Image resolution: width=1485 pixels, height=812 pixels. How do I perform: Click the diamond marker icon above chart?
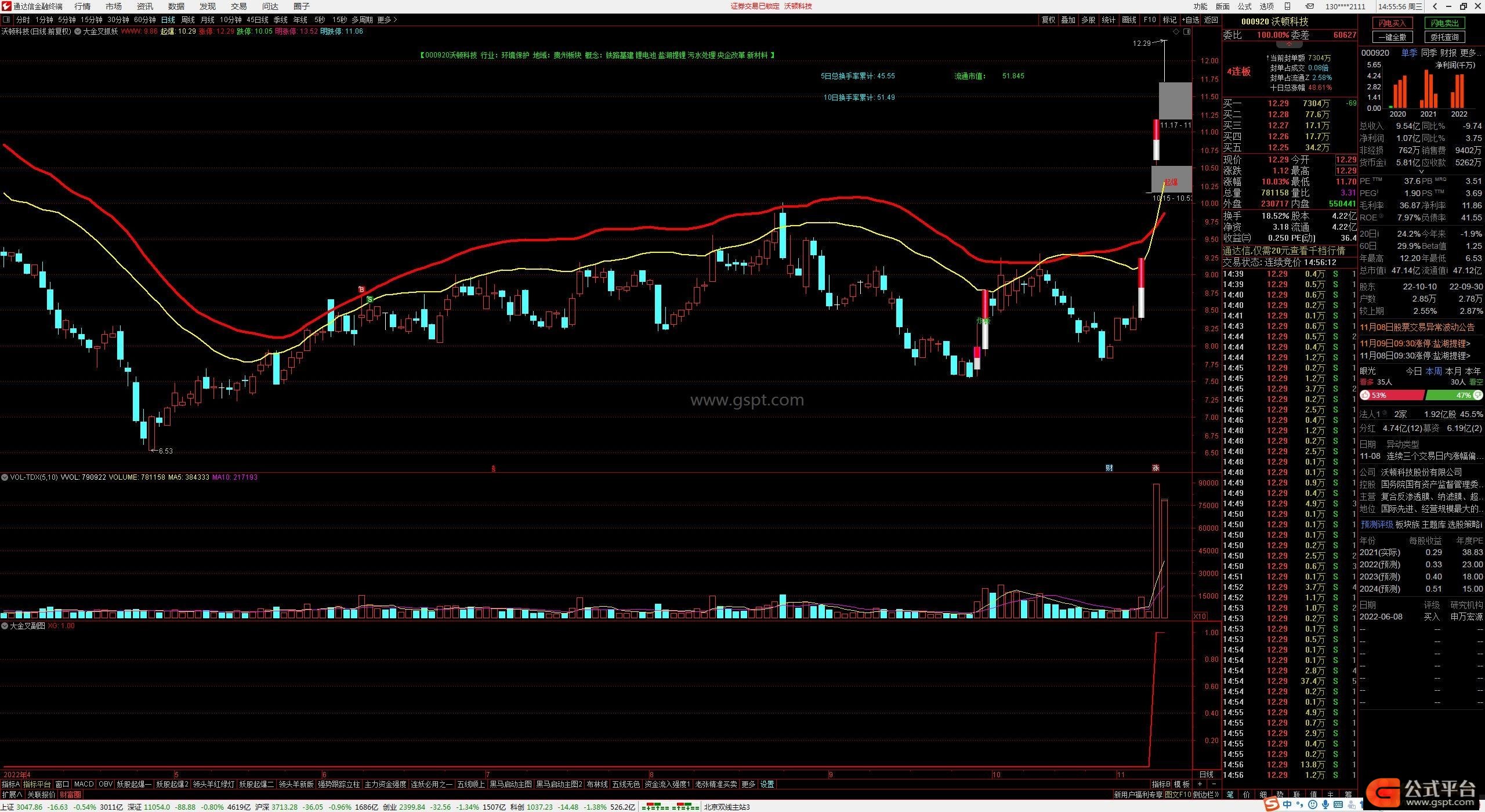point(1176,32)
